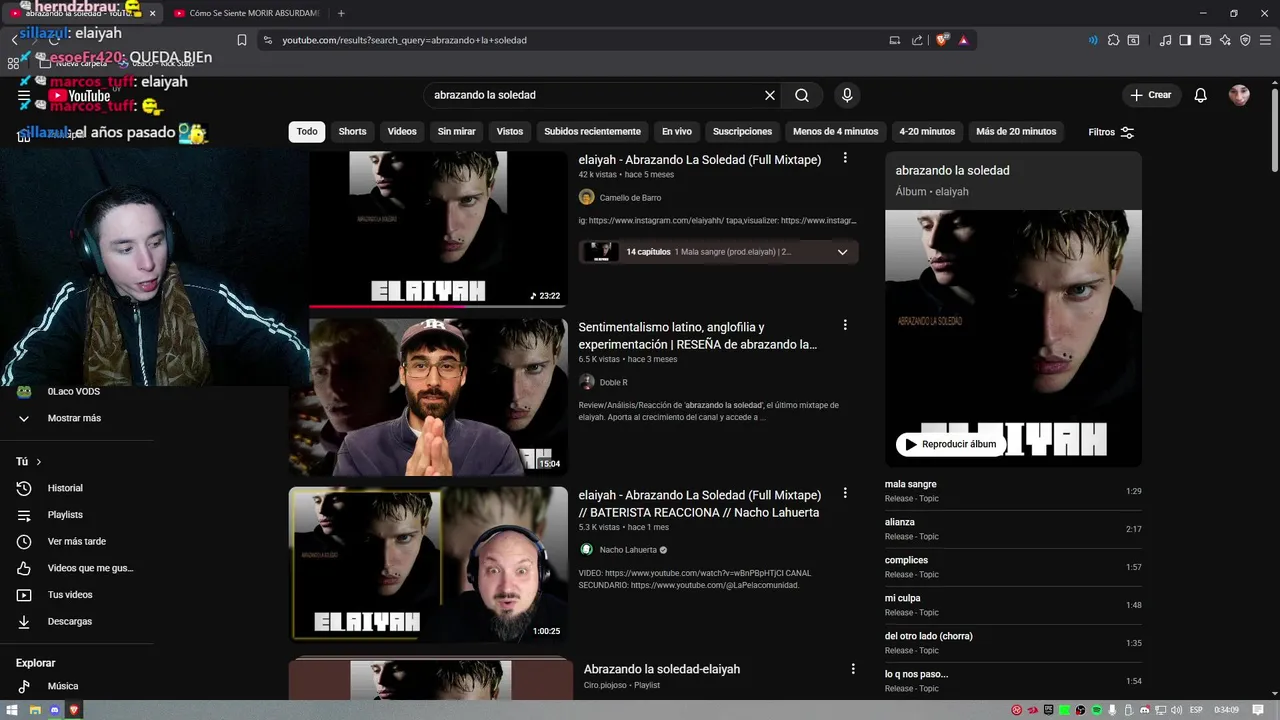Click the Brave Shields lion icon
Viewport: 1280px width, 720px height.
[941, 40]
